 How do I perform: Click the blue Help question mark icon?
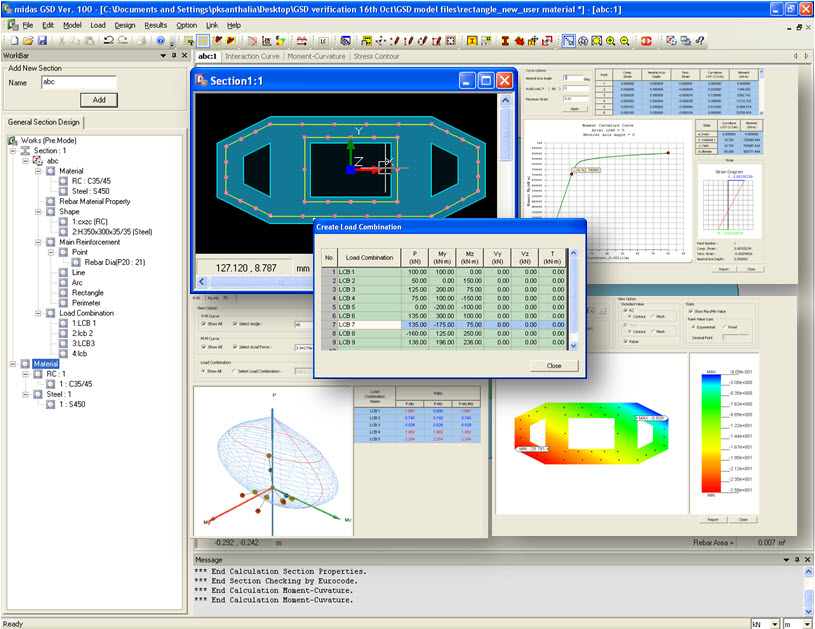[x=159, y=41]
